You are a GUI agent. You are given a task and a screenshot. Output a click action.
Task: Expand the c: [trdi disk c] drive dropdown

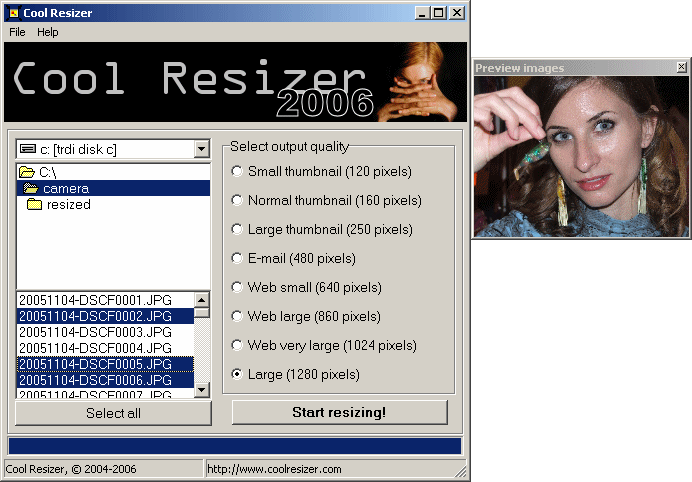(x=202, y=149)
